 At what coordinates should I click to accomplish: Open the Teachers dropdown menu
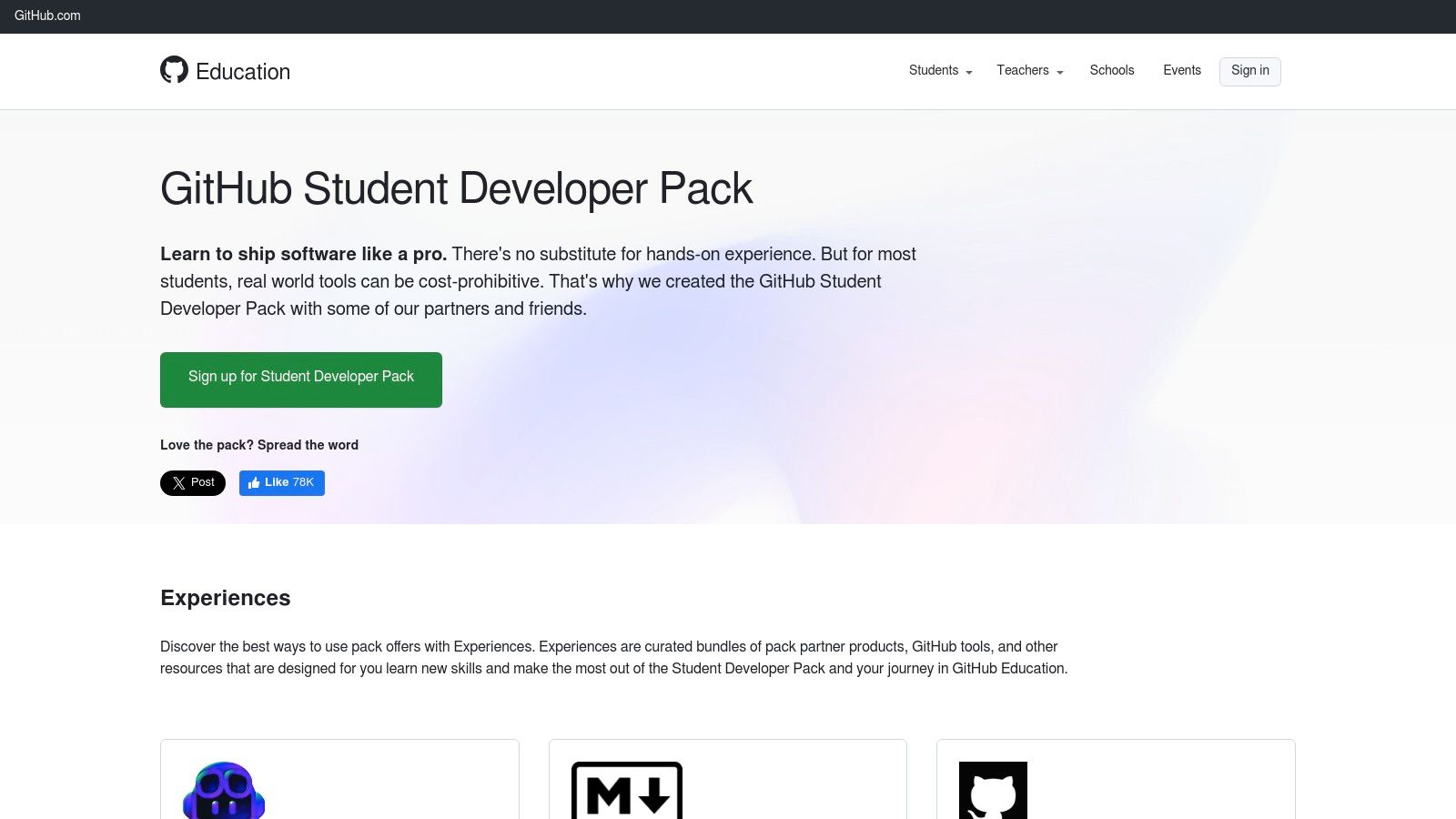pos(1022,70)
